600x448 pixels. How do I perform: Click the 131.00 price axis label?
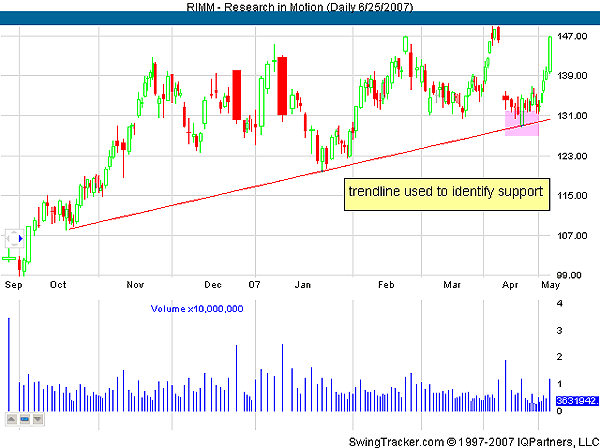[x=572, y=116]
